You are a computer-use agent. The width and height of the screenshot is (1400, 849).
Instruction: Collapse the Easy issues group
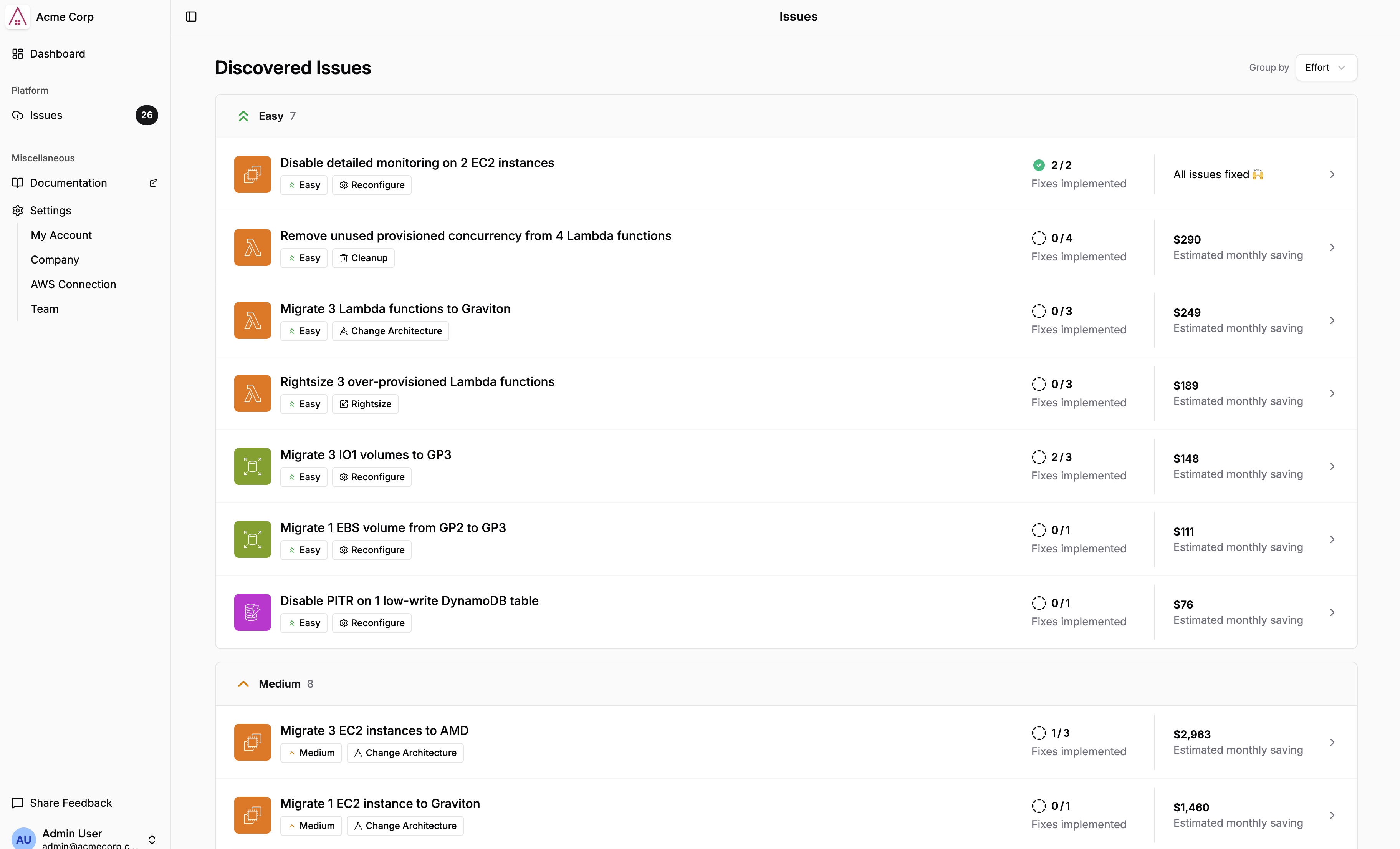pyautogui.click(x=243, y=116)
